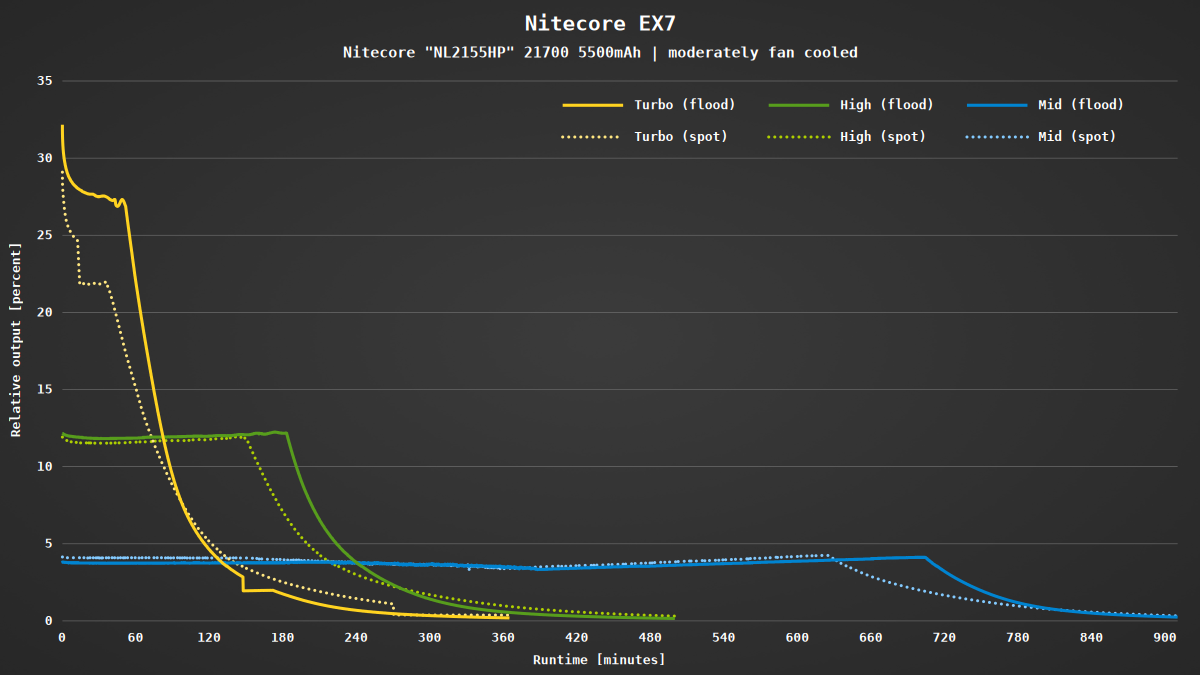
Task: Select the dotted green High spot swatch
Action: pyautogui.click(x=800, y=137)
